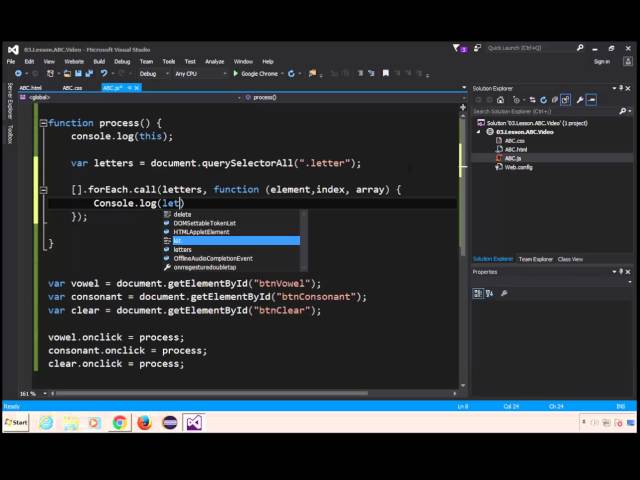Click the Quick Launch search field
Image resolution: width=640 pixels, height=480 pixels.
coord(531,48)
